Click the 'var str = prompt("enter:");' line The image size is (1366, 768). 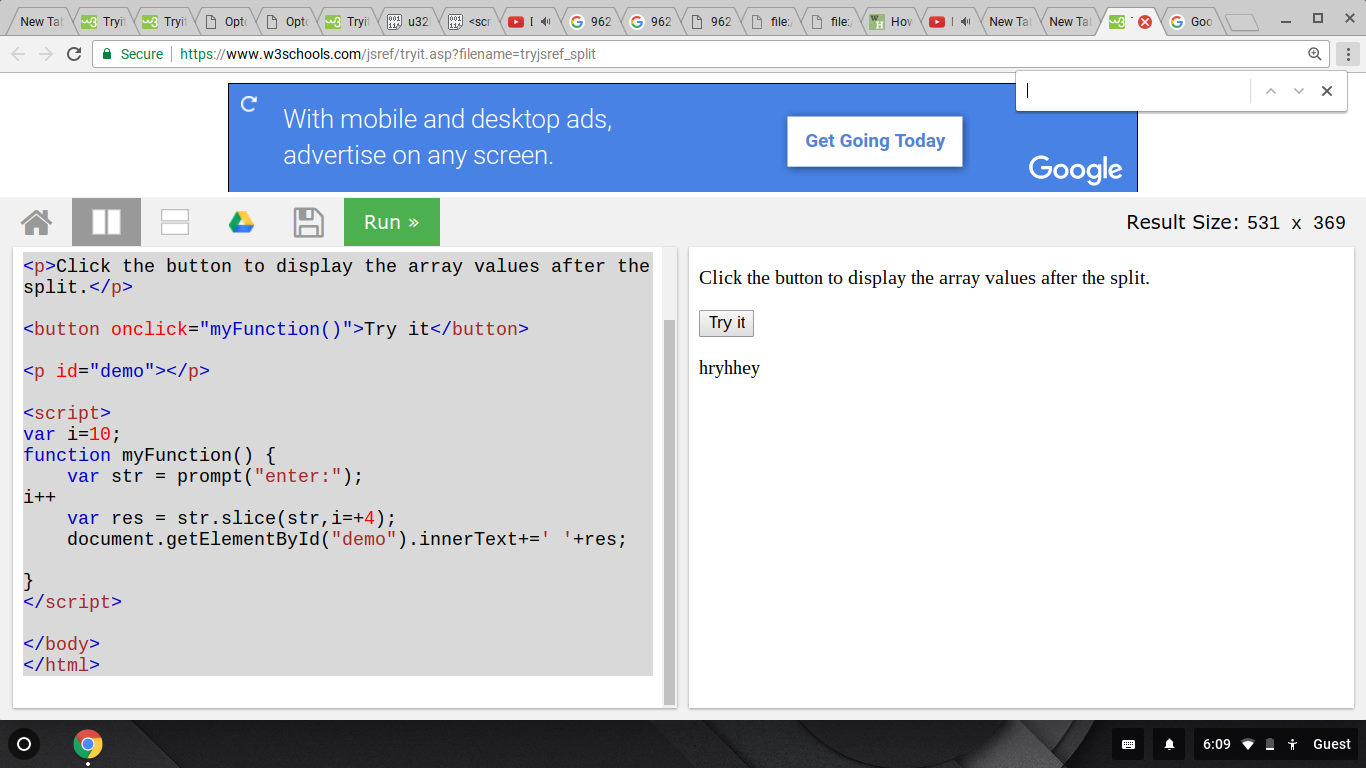pos(215,476)
